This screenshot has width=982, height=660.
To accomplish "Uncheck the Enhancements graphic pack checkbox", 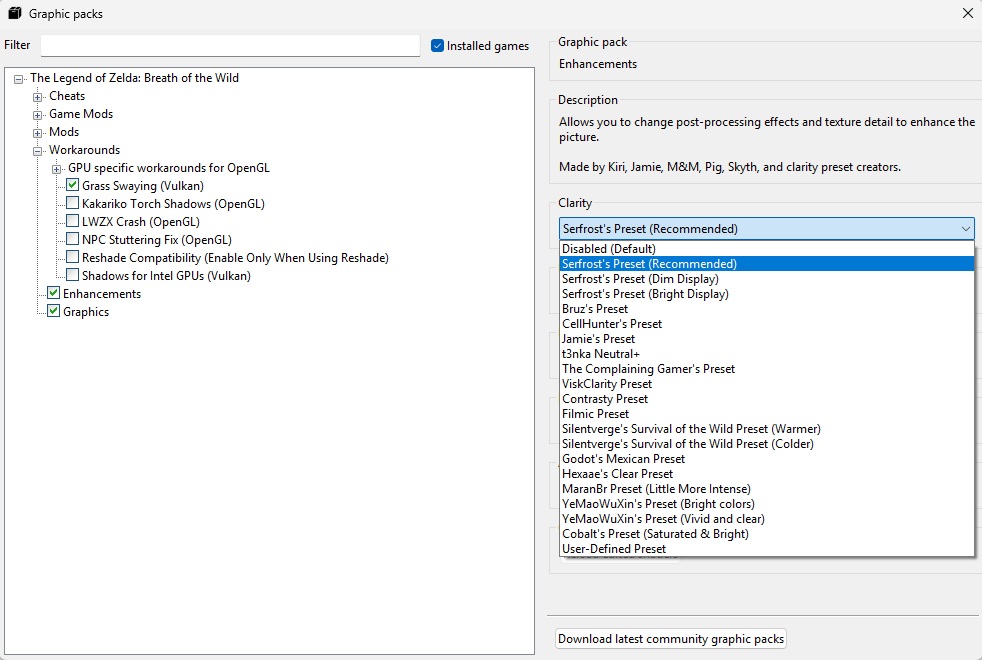I will (54, 293).
